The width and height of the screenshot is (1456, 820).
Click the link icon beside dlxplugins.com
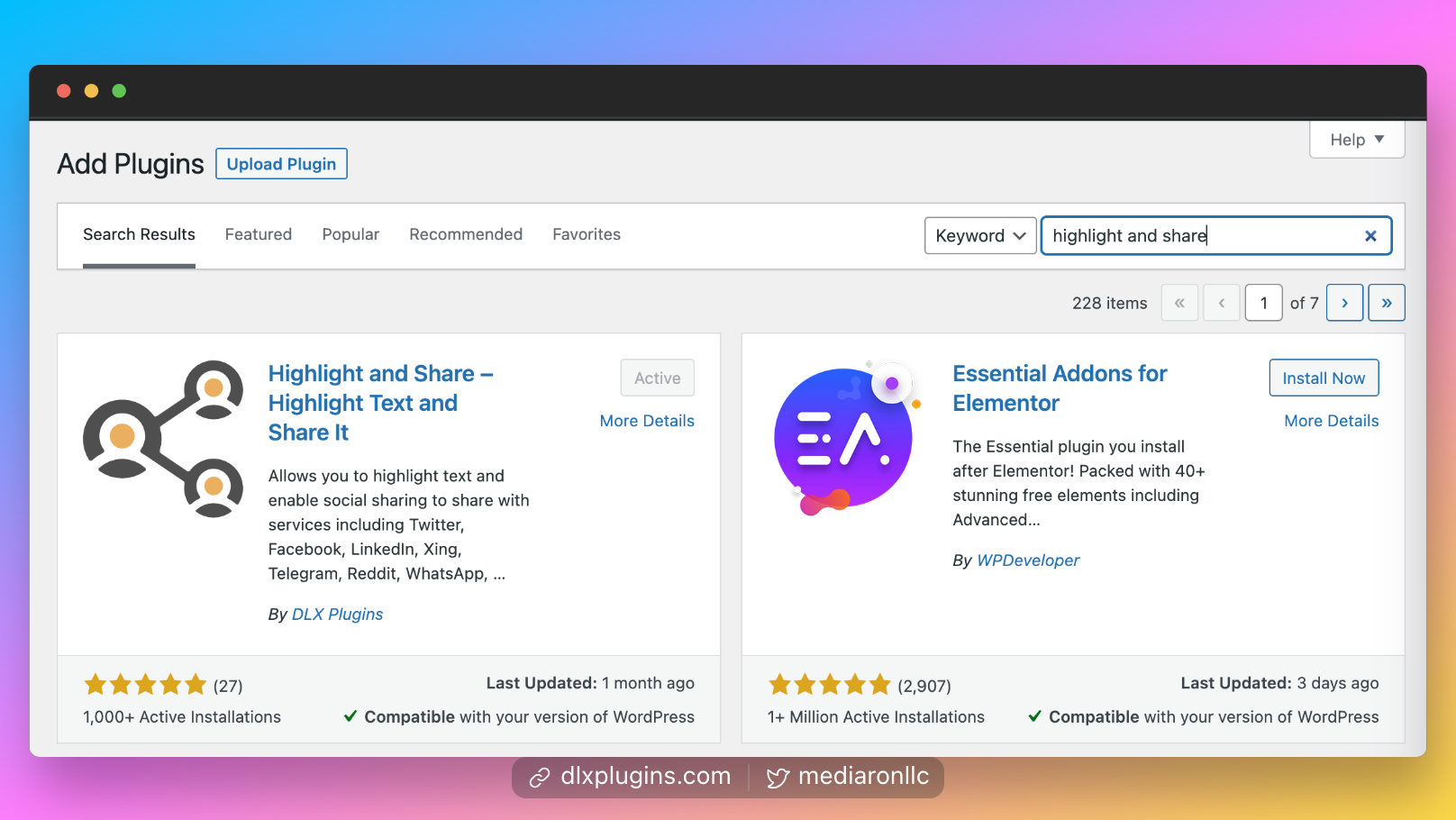pyautogui.click(x=540, y=778)
